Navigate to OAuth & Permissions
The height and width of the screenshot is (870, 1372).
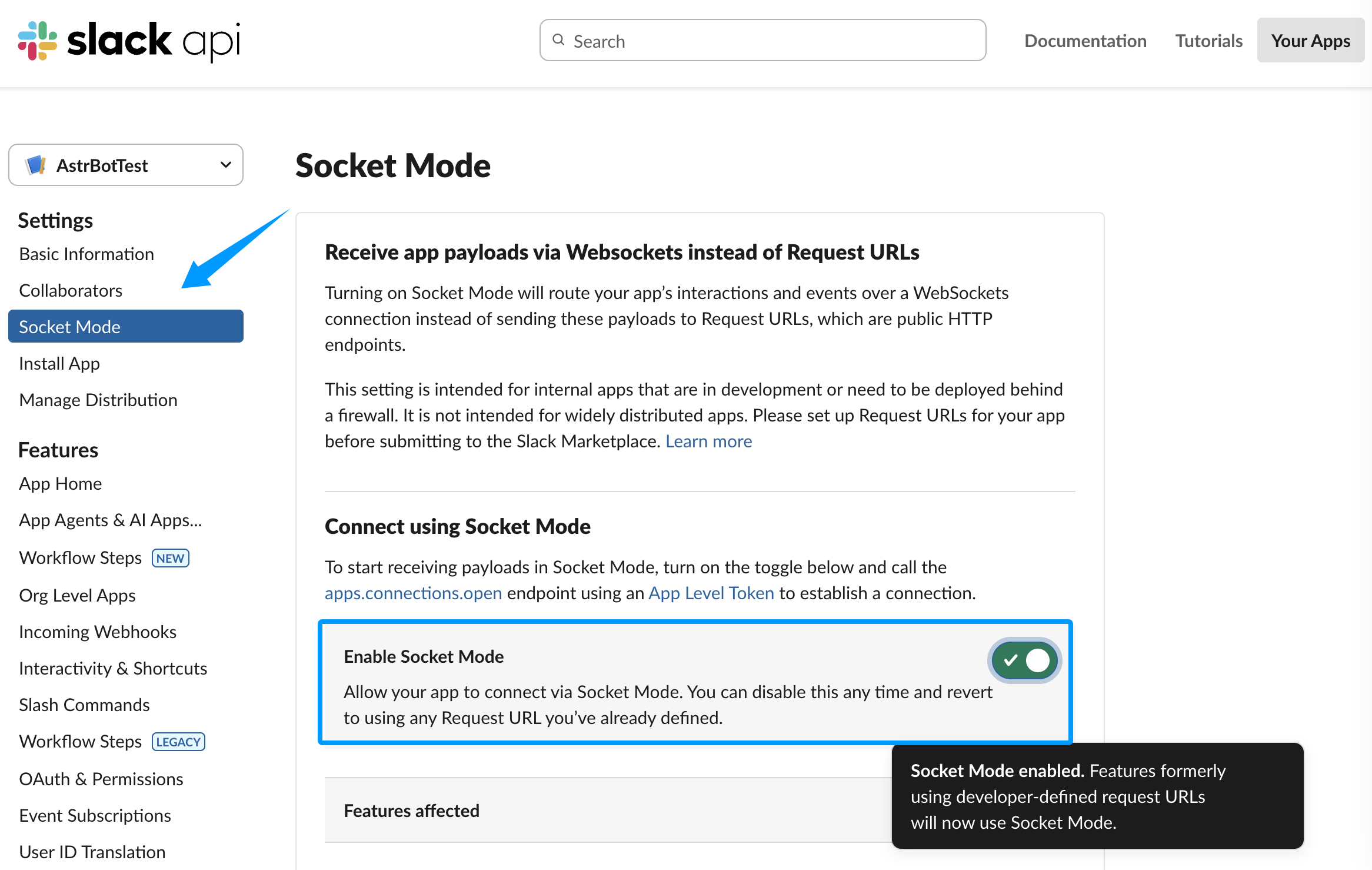pyautogui.click(x=101, y=779)
